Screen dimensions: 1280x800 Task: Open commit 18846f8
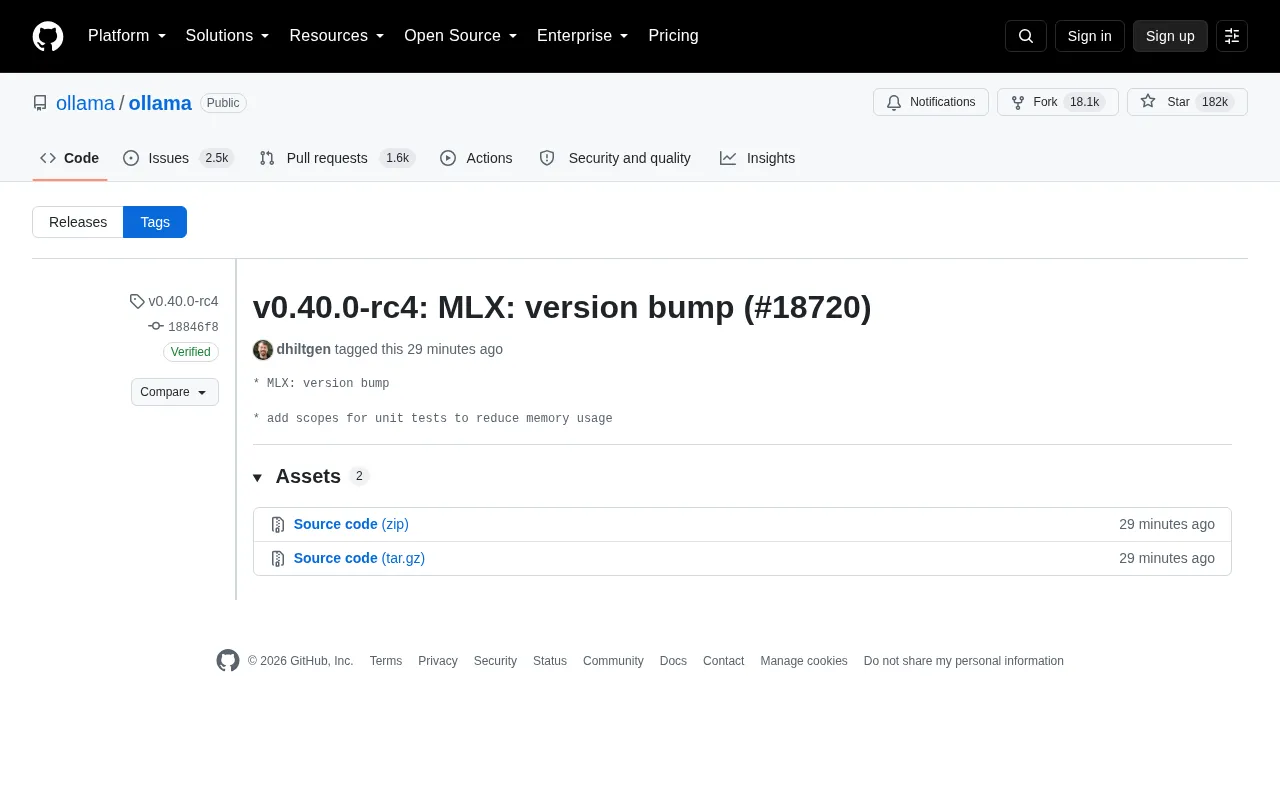tap(193, 327)
